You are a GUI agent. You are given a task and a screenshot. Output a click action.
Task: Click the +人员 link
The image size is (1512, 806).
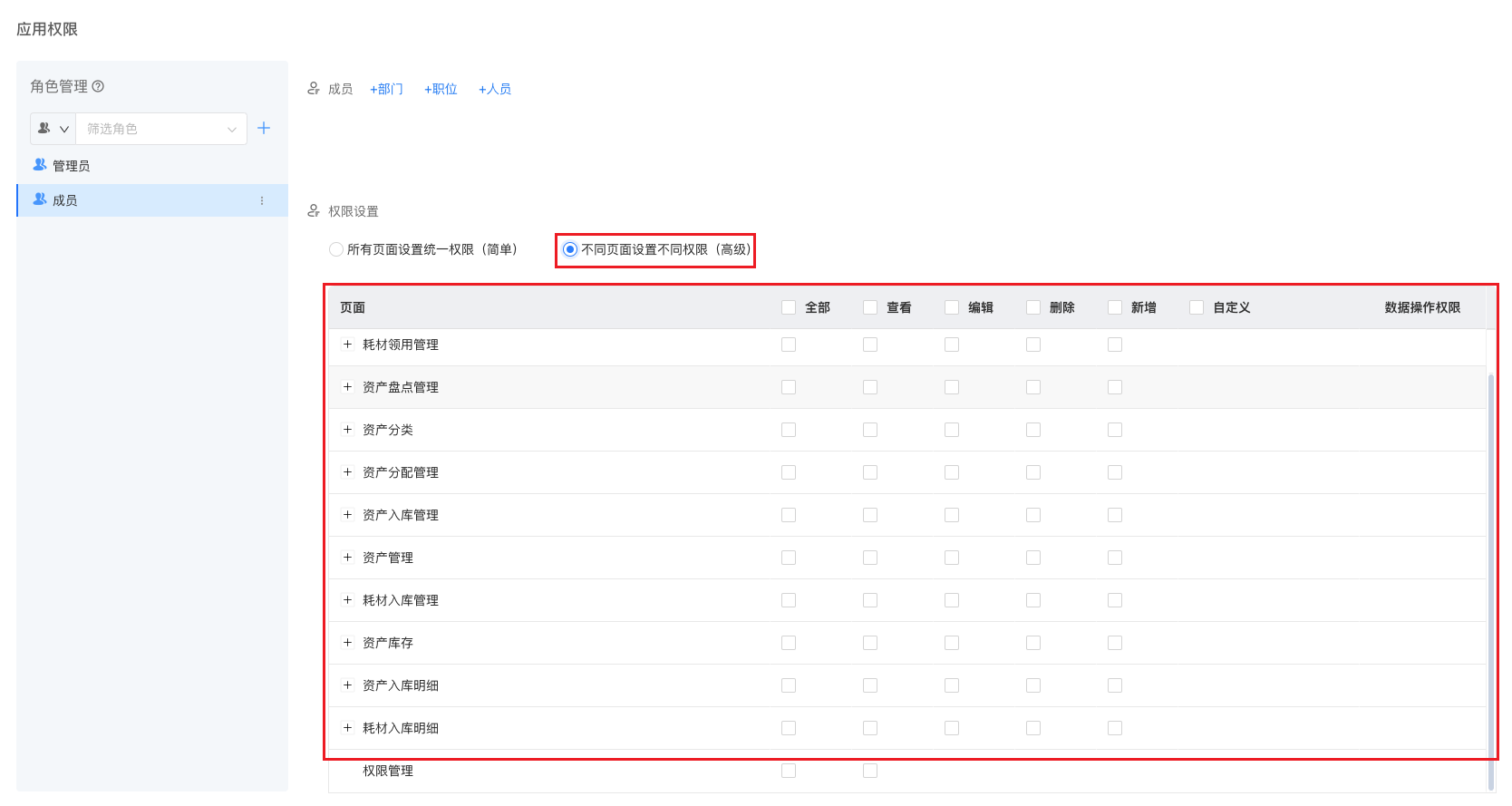click(495, 89)
